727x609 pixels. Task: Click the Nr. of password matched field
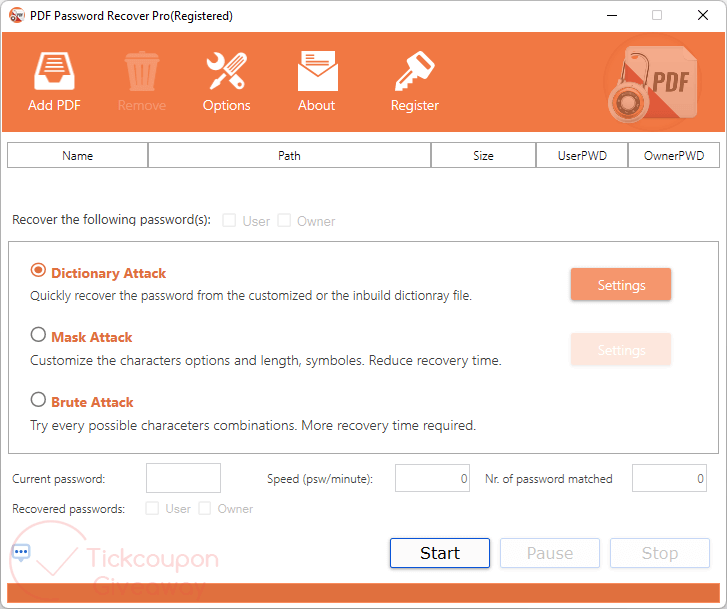(669, 478)
